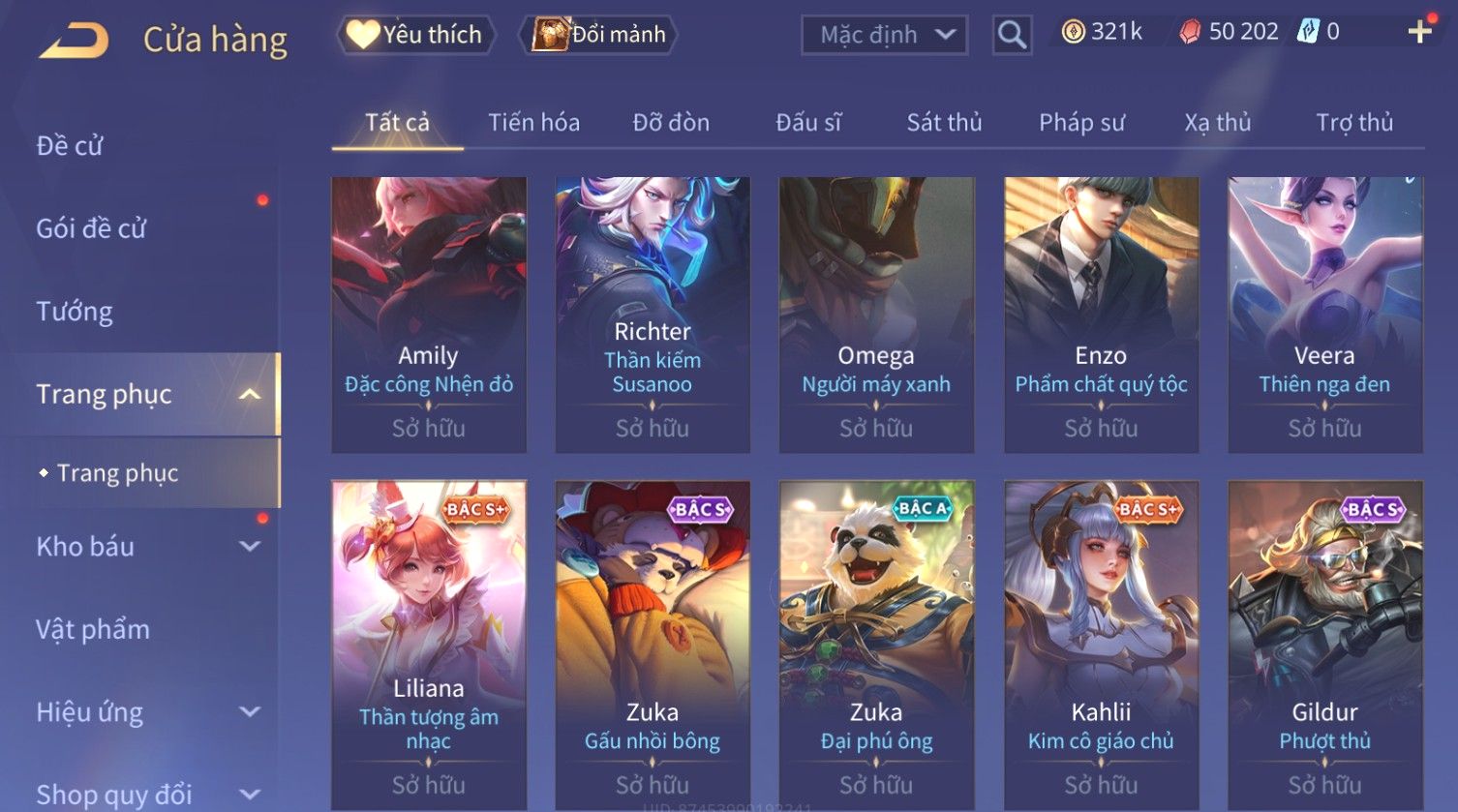Collapse the Trang phục sidebar section
The width and height of the screenshot is (1458, 812).
click(x=250, y=394)
